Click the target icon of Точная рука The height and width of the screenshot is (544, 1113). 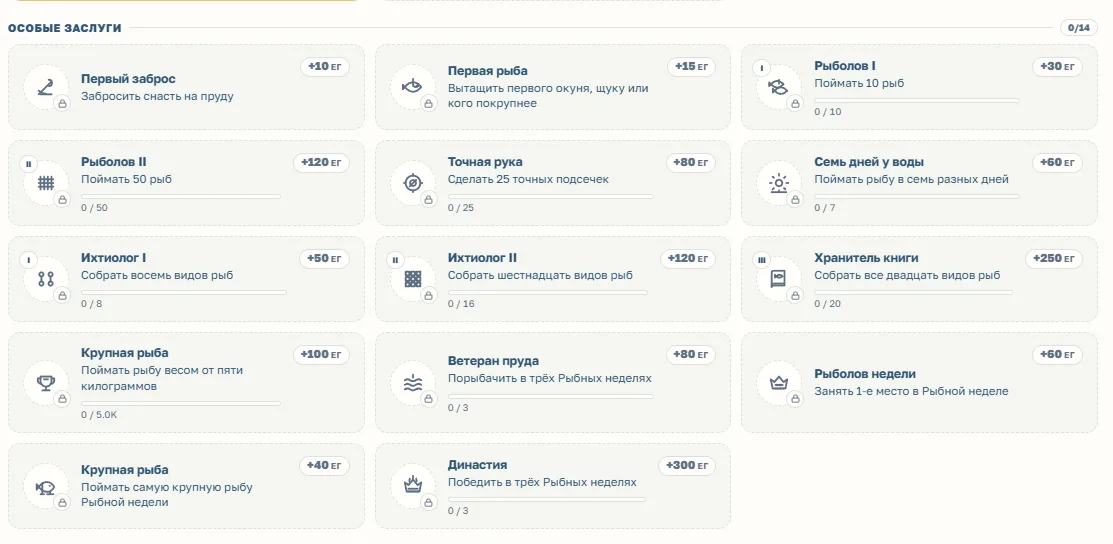[412, 183]
